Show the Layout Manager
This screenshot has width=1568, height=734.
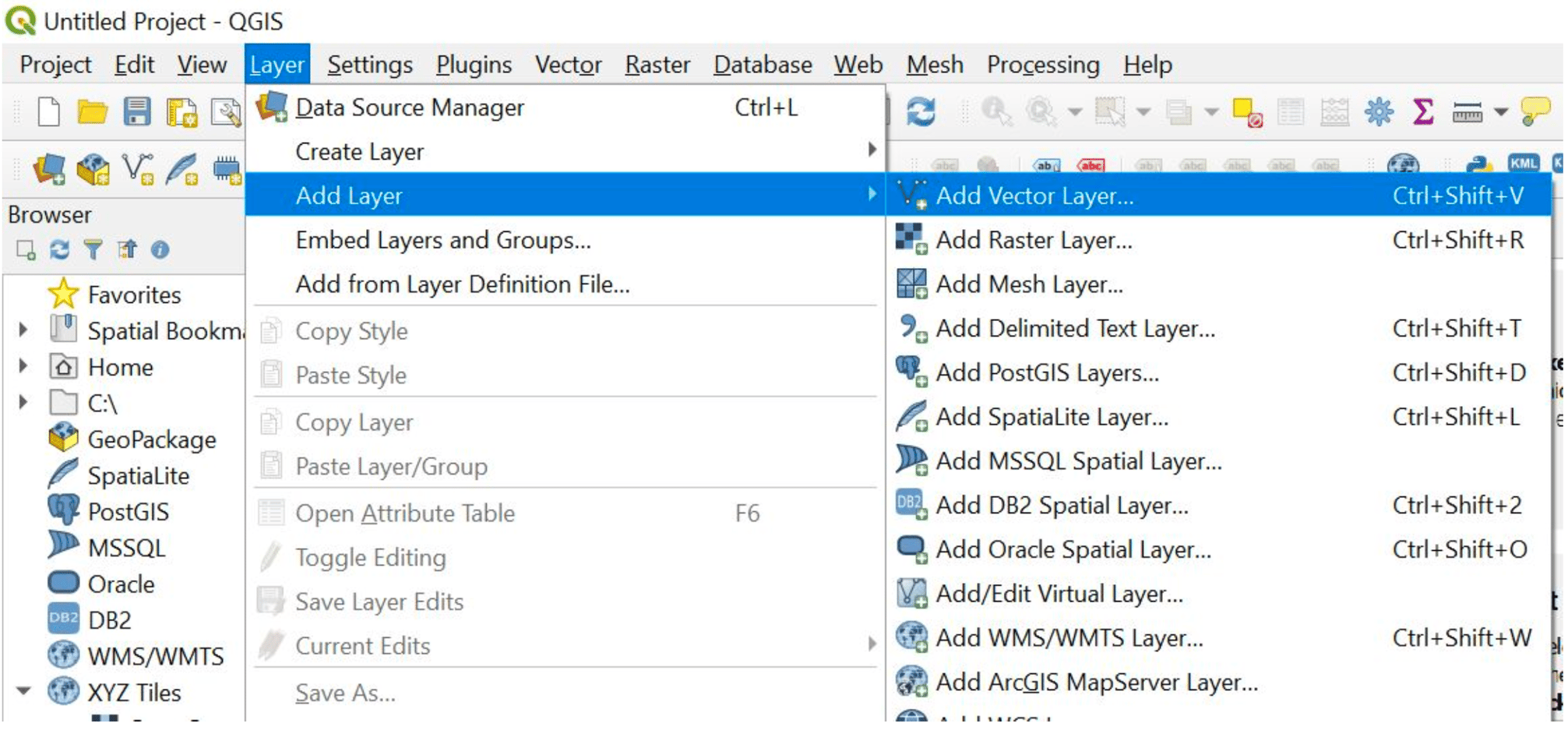click(x=229, y=111)
